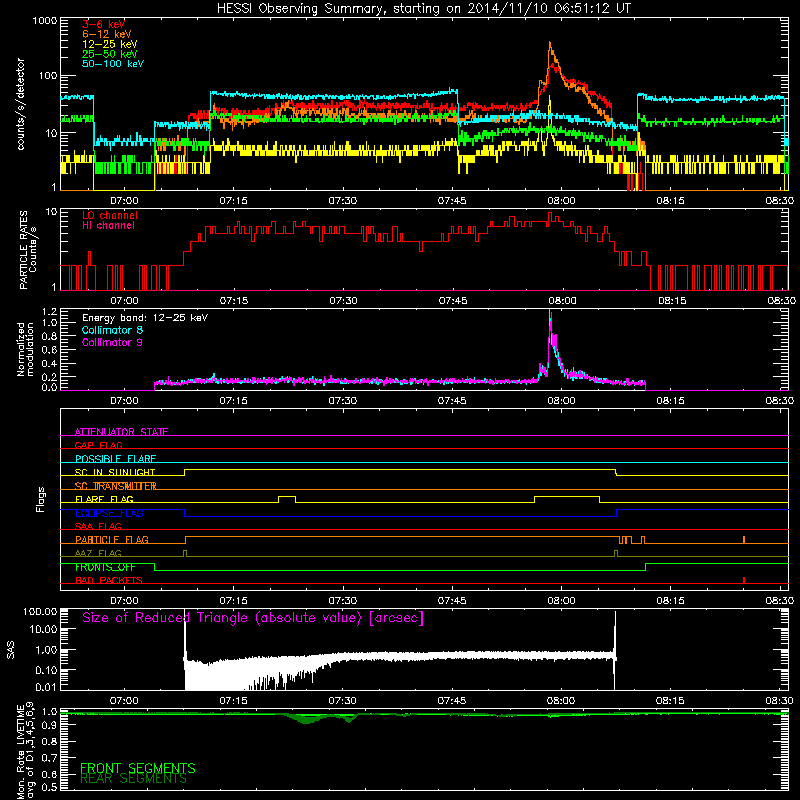Click the PARTICLE RATES axis label

tap(28, 250)
